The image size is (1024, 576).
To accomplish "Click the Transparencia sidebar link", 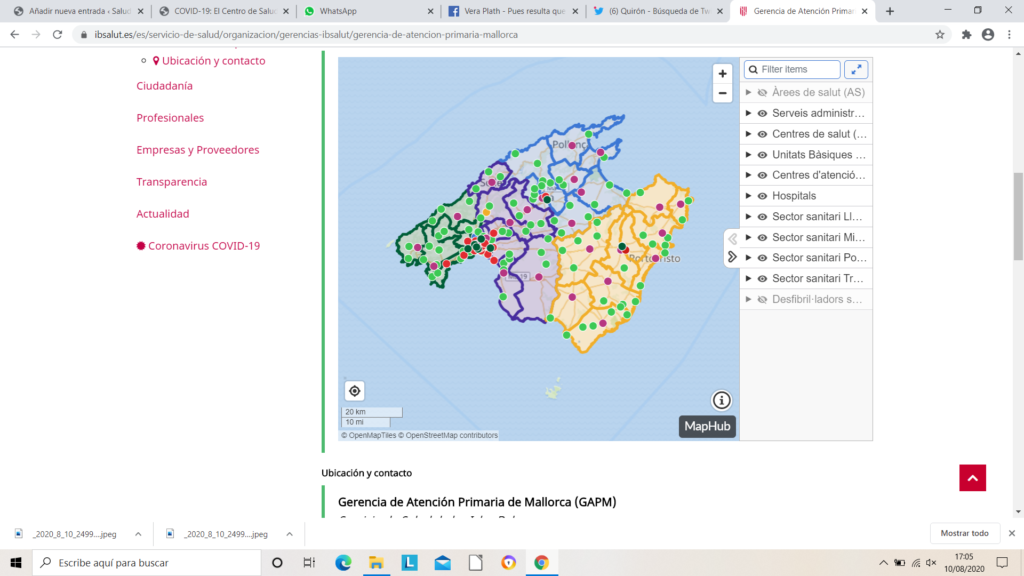I will (x=171, y=182).
